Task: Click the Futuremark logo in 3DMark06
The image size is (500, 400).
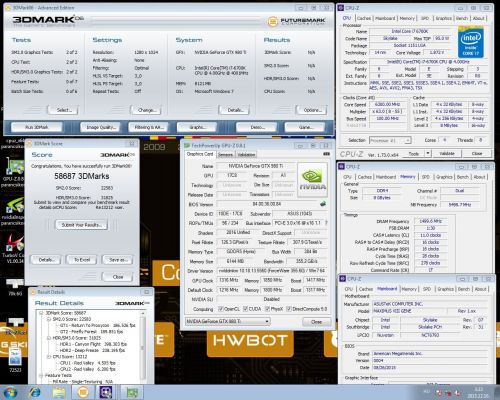Action: (x=296, y=22)
